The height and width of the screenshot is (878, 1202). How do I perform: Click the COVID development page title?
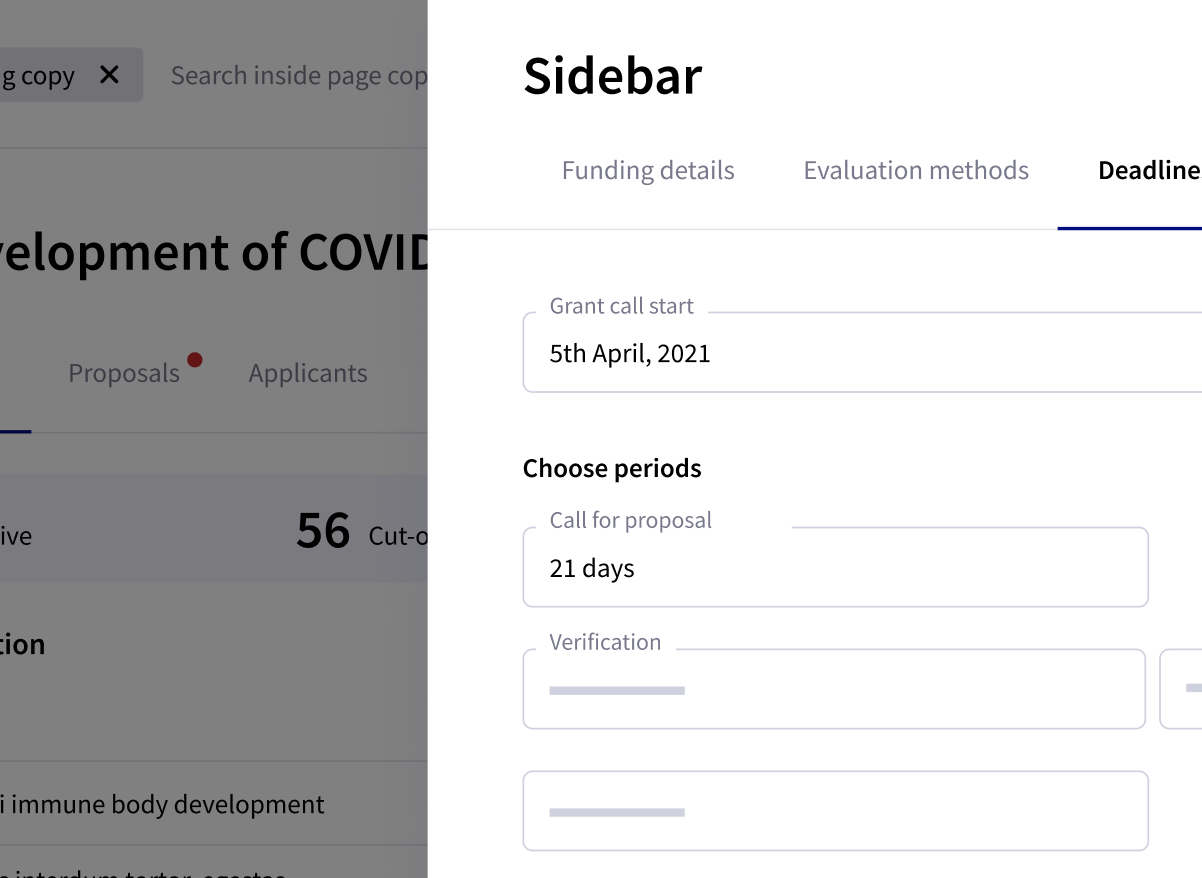[x=213, y=252]
